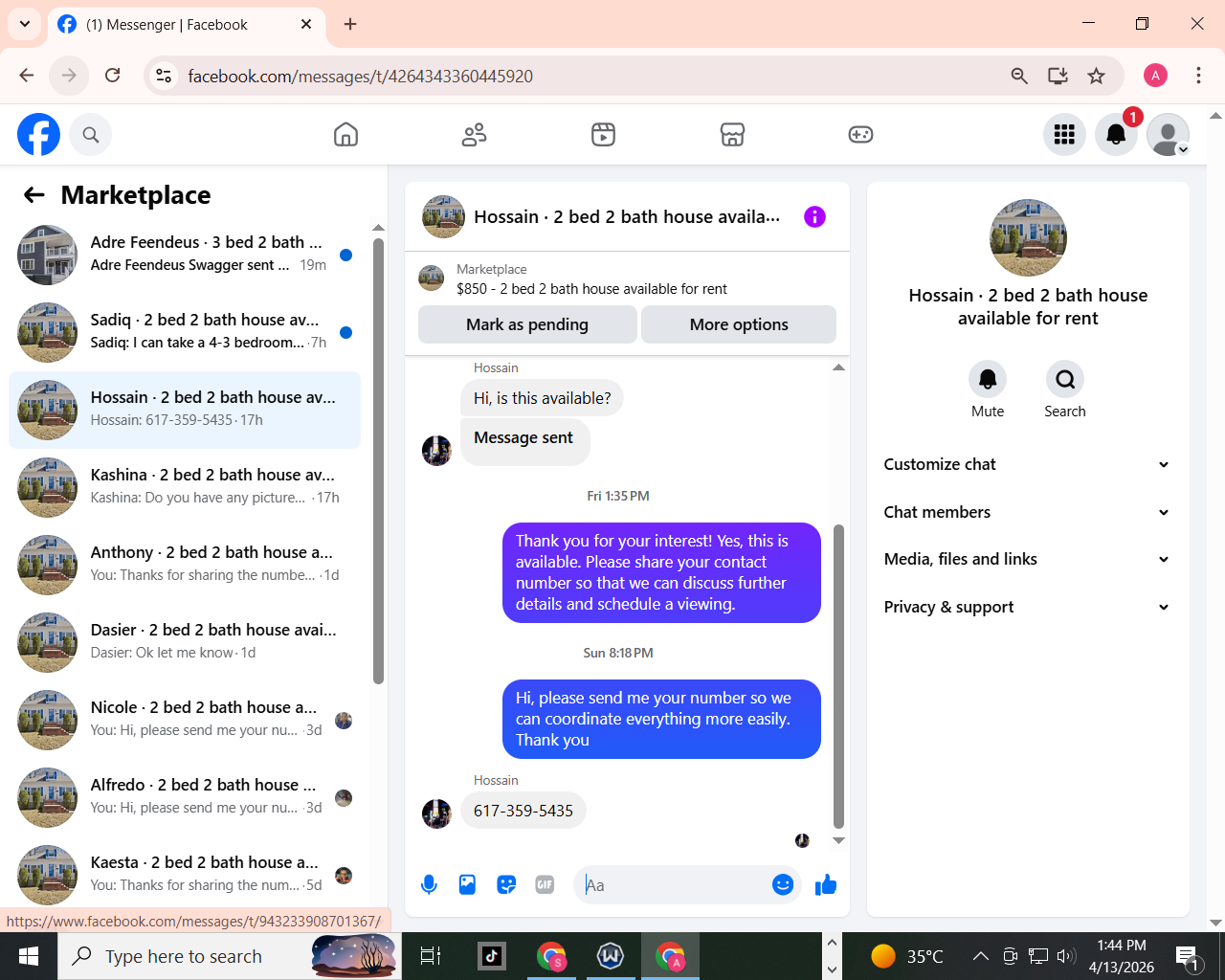Close the Messenger tab
The image size is (1225, 980).
306,24
